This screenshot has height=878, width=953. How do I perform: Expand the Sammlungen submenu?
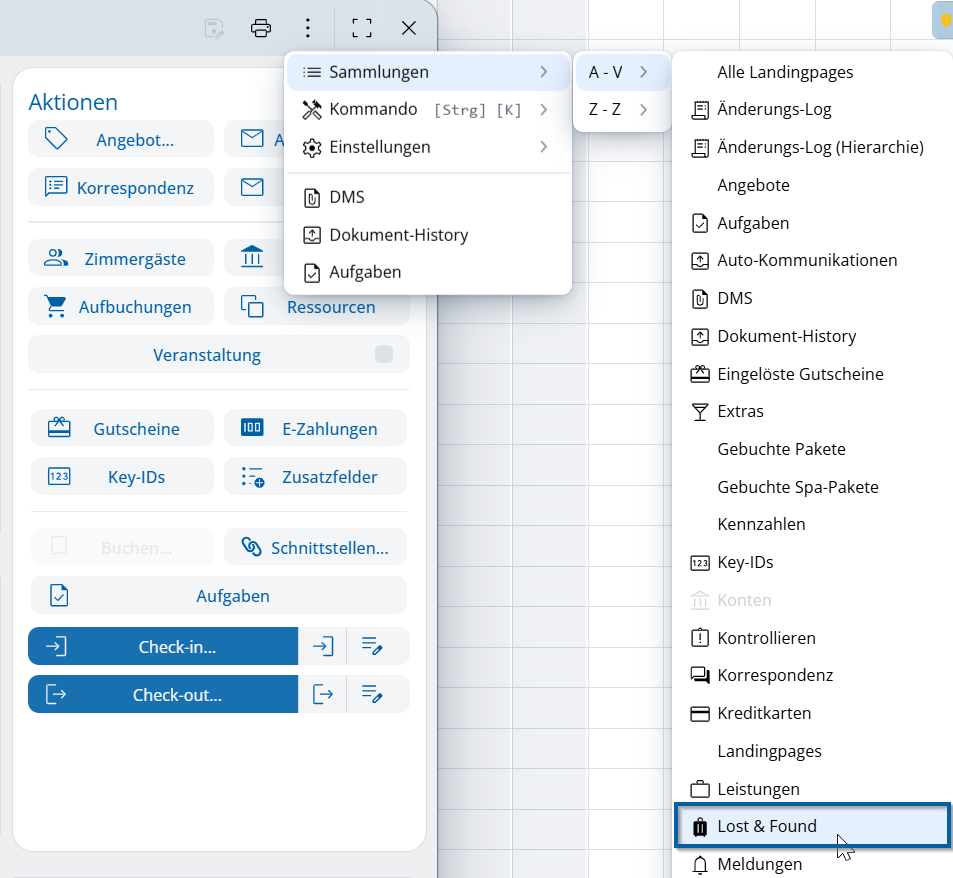tap(427, 72)
